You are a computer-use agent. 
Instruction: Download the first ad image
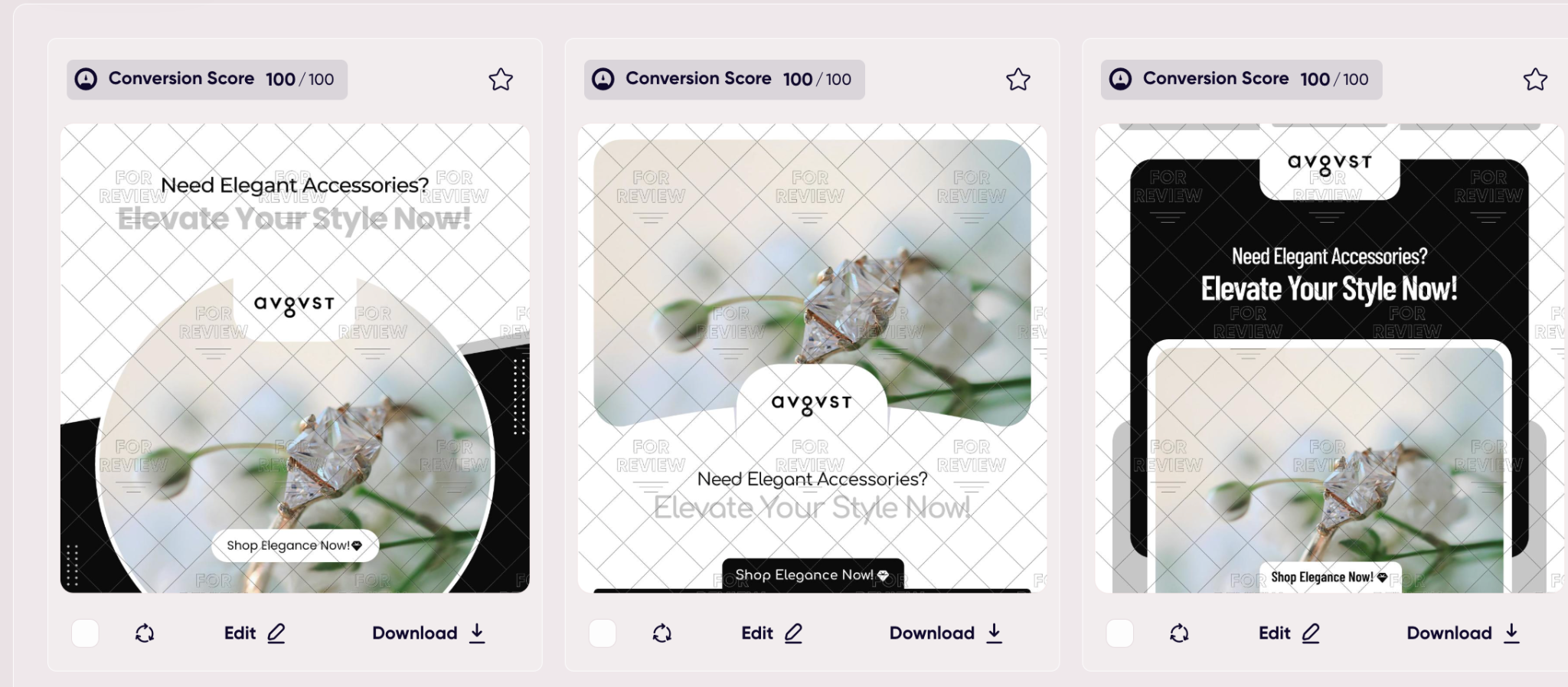(x=429, y=633)
